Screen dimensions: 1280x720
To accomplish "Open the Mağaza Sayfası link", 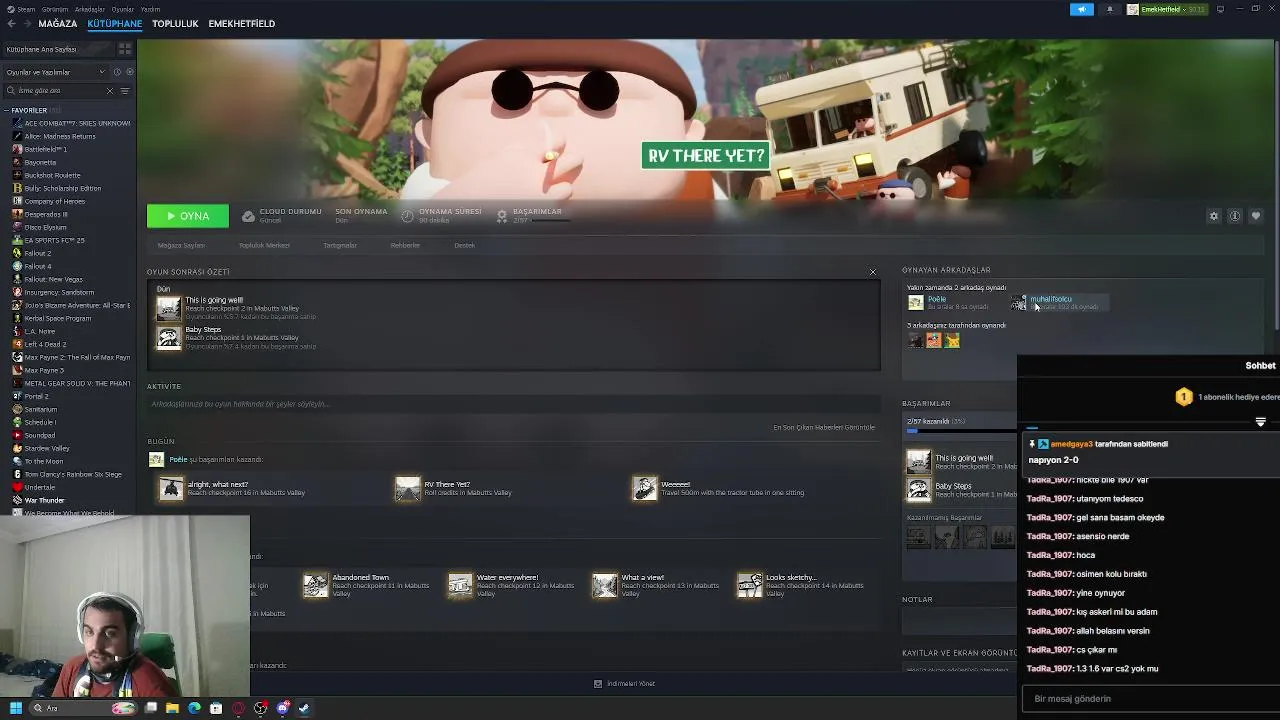I will [x=181, y=245].
